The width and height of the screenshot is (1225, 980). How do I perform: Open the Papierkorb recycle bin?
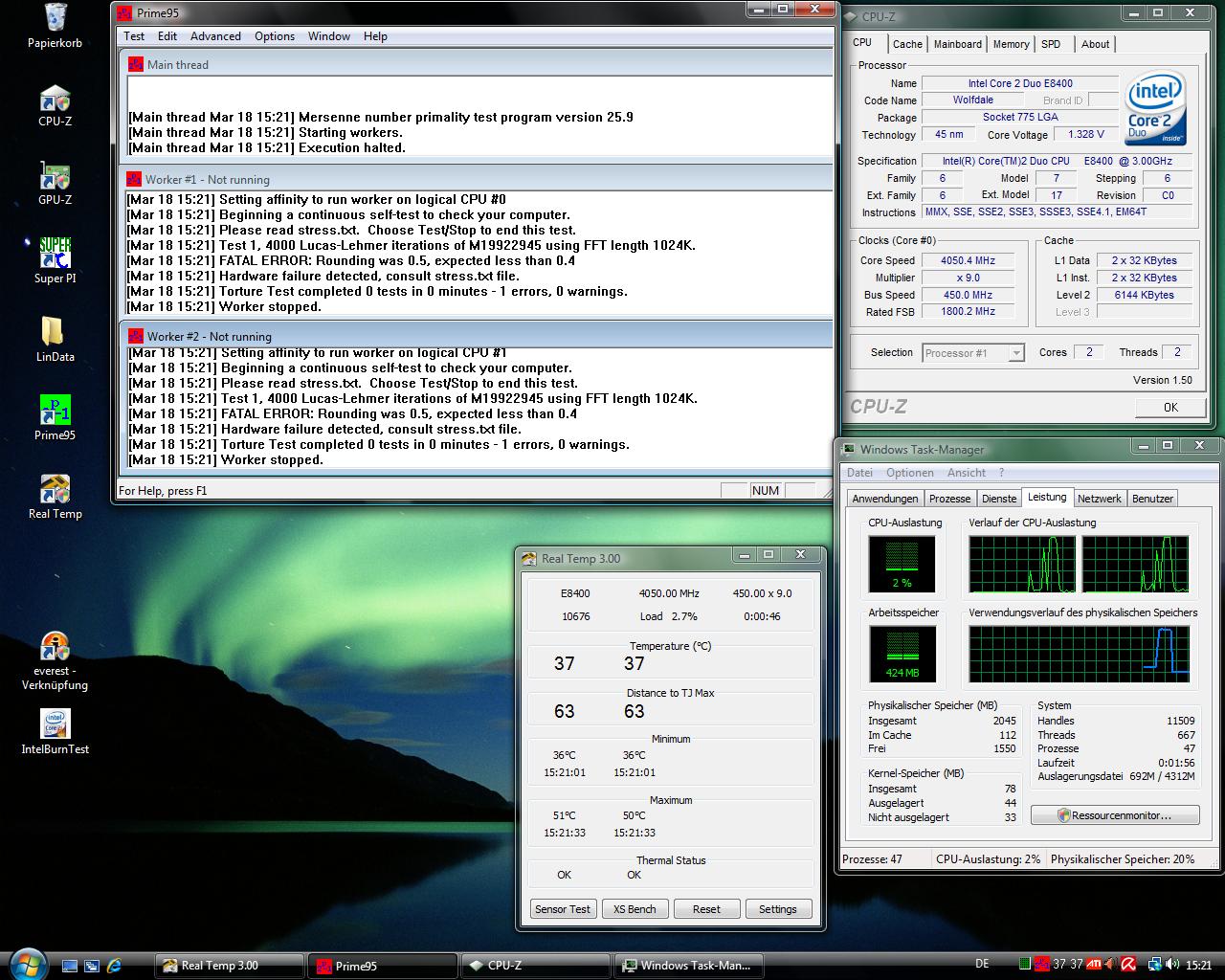click(55, 21)
